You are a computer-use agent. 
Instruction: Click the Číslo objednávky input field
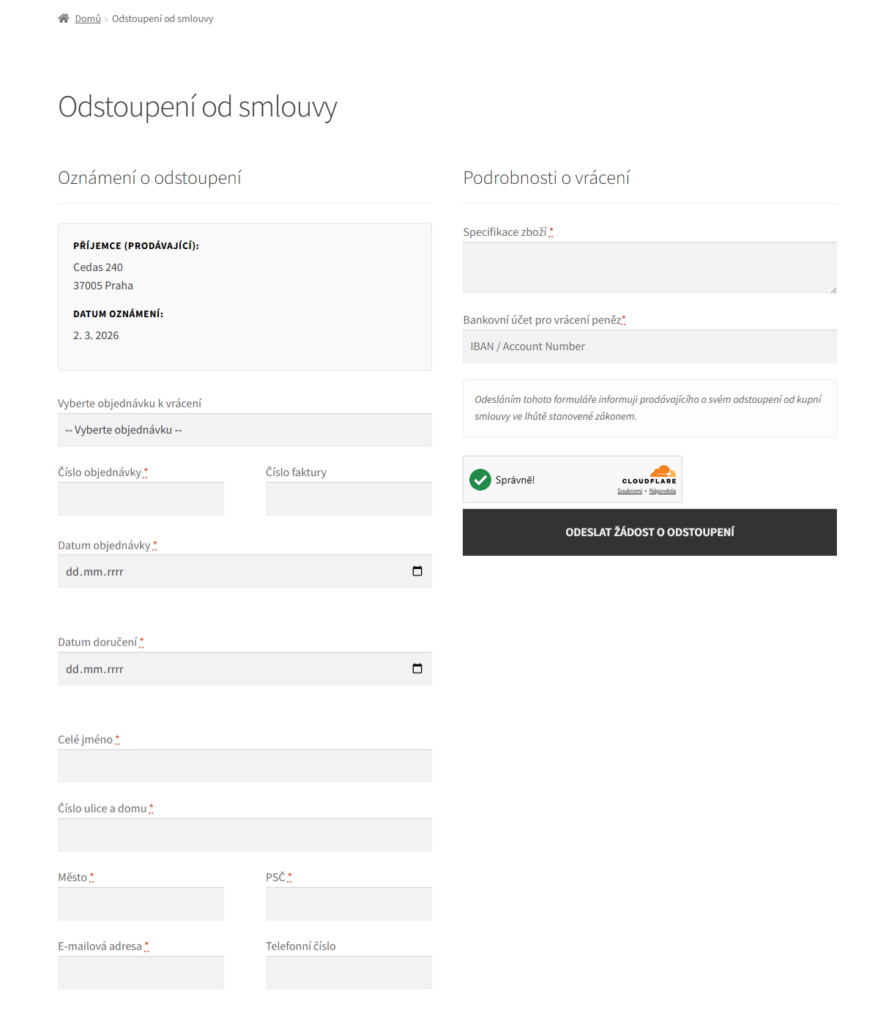140,498
